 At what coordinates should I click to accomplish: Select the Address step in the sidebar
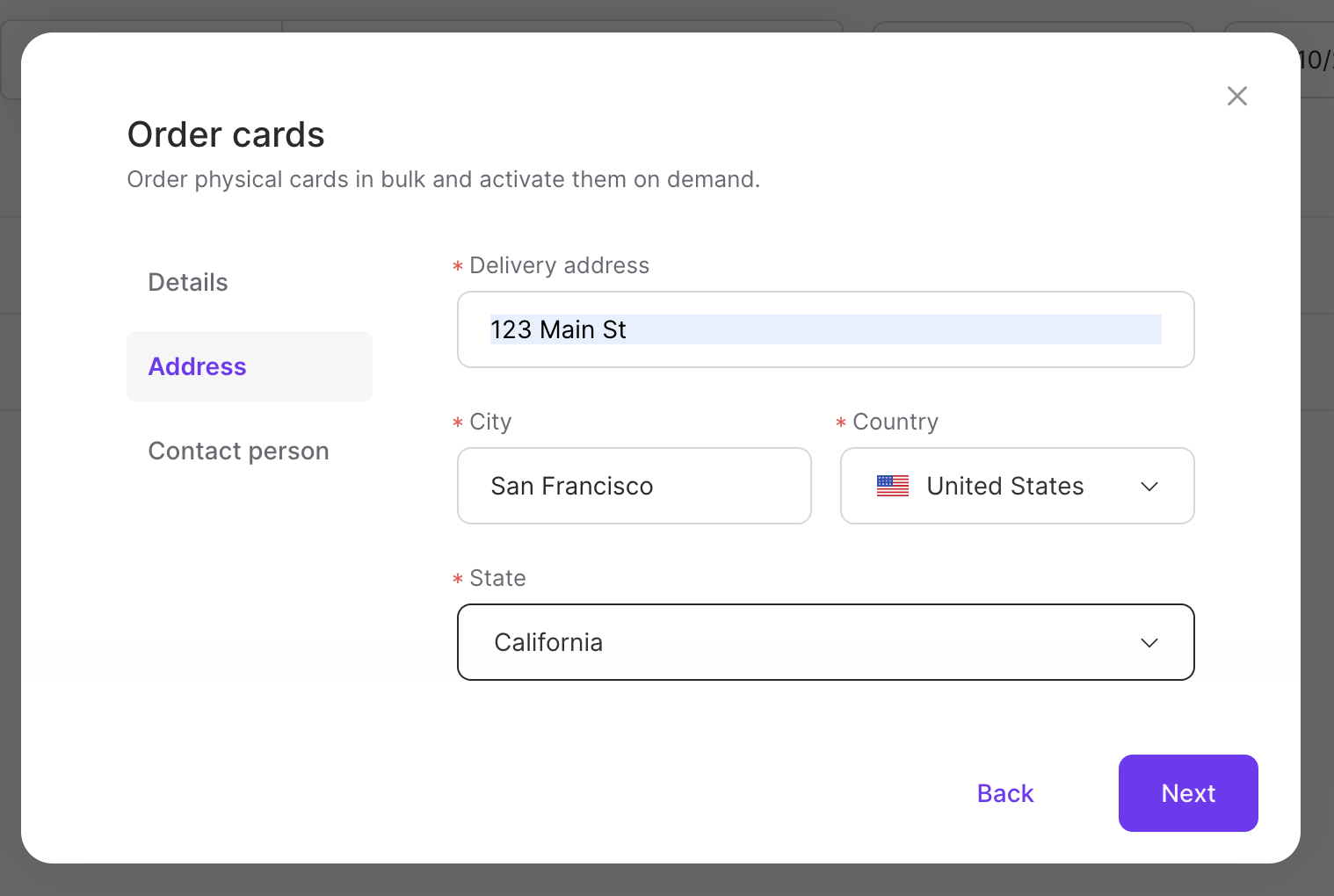point(197,366)
